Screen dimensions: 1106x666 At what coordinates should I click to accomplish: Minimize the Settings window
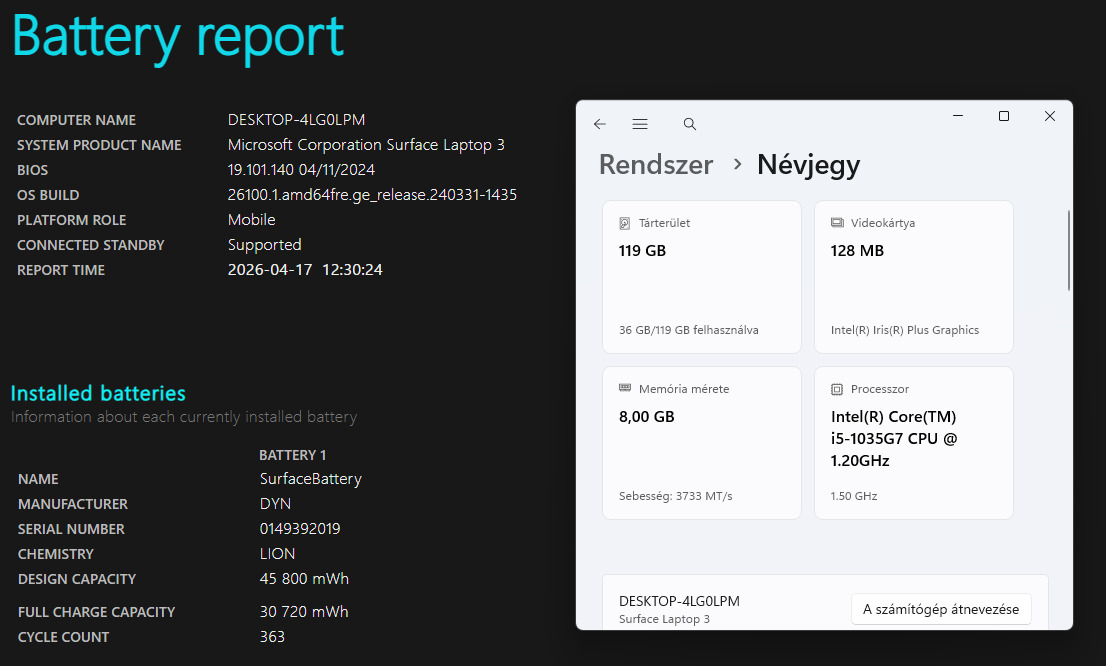(x=958, y=116)
